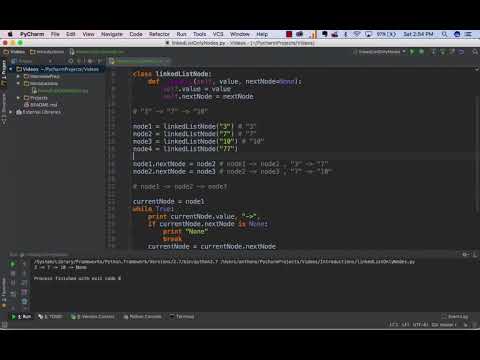Click the 'class LinkedListNode:' line
480x360 pixels.
[172, 74]
